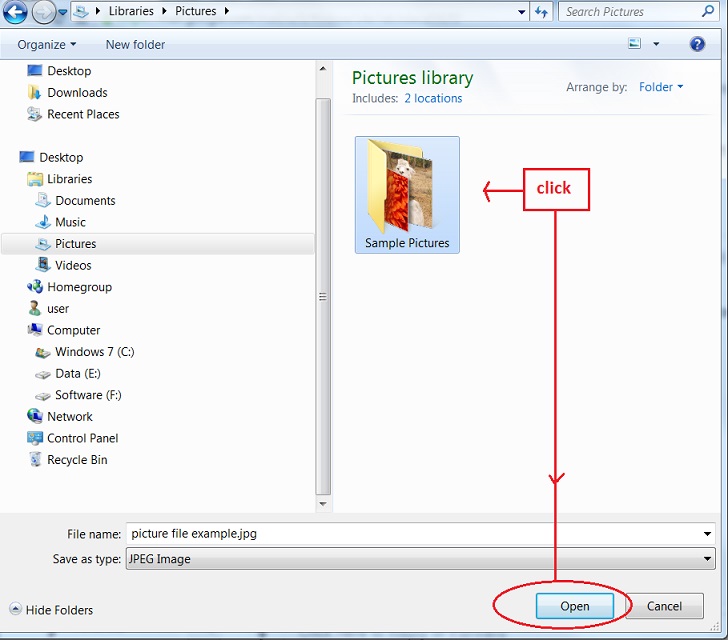Click the File name text field
This screenshot has height=640, width=728.
pyautogui.click(x=413, y=534)
